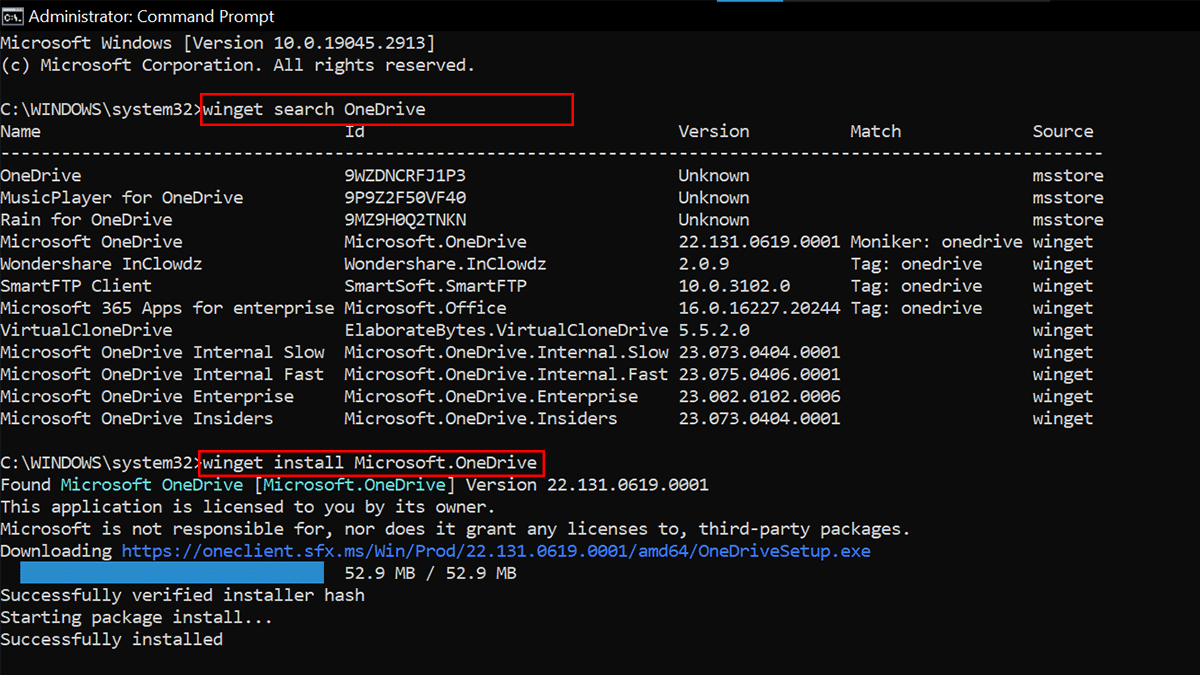Select the highlighted winget install Microsoft.OneDrive command
The image size is (1200, 675).
370,463
